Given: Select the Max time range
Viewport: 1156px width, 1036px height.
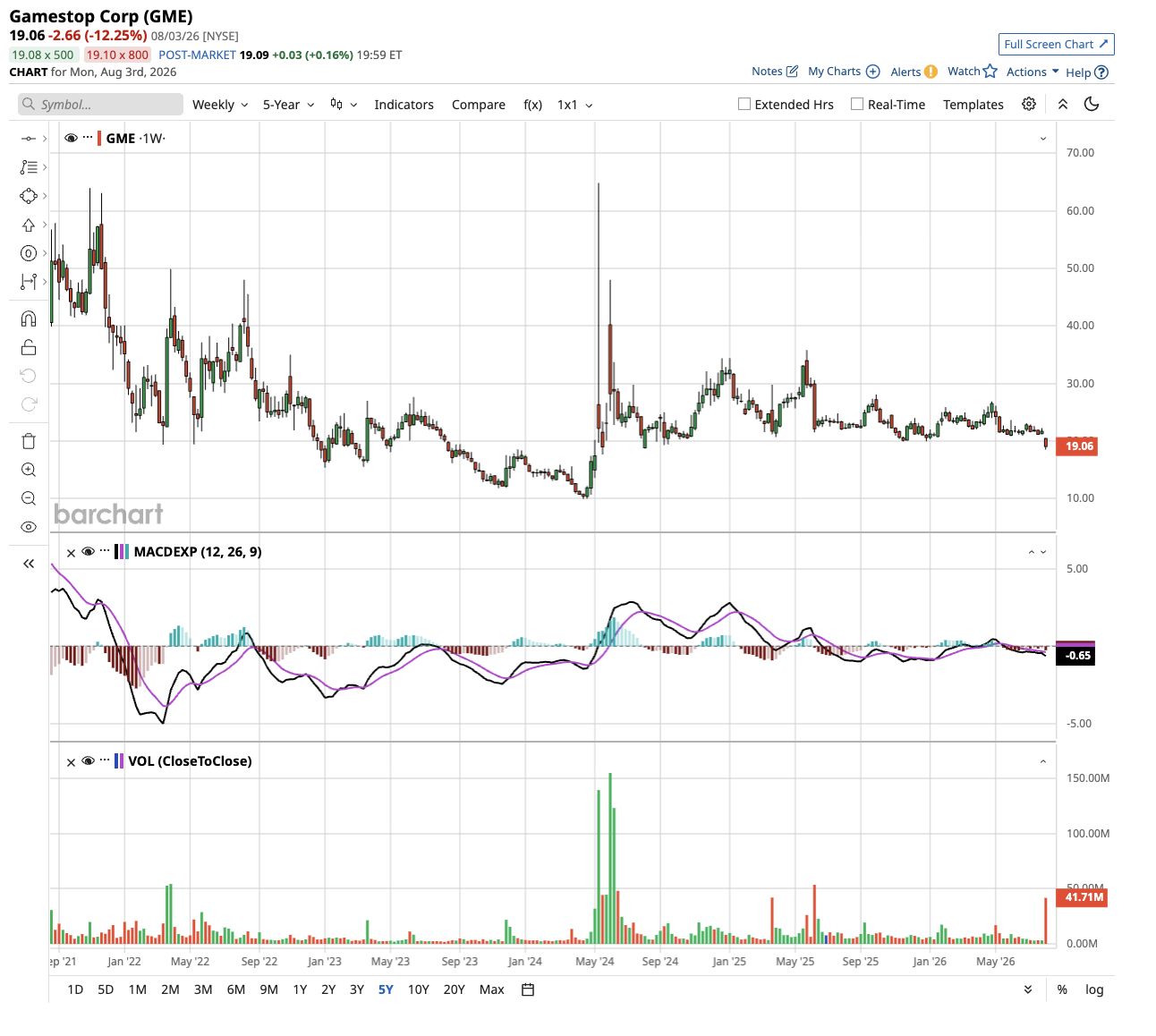Looking at the screenshot, I should tap(492, 989).
